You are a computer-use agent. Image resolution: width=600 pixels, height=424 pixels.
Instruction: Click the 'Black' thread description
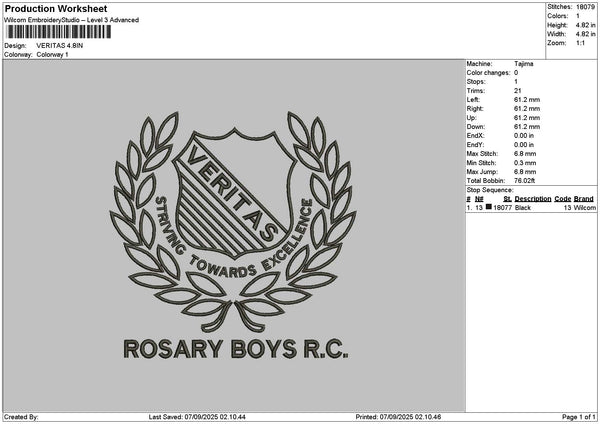coord(523,208)
